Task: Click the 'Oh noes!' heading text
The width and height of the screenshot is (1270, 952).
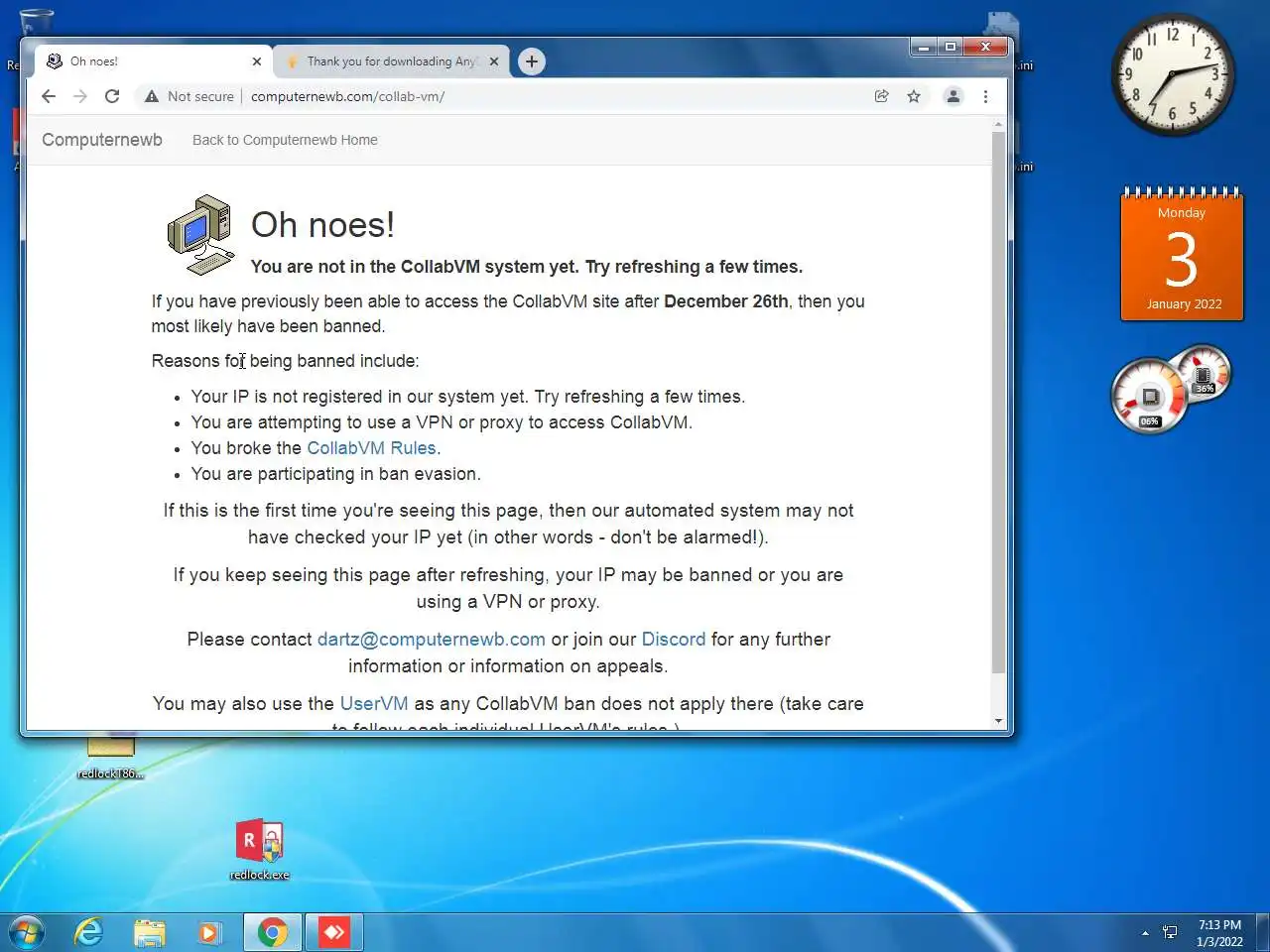Action: point(322,225)
